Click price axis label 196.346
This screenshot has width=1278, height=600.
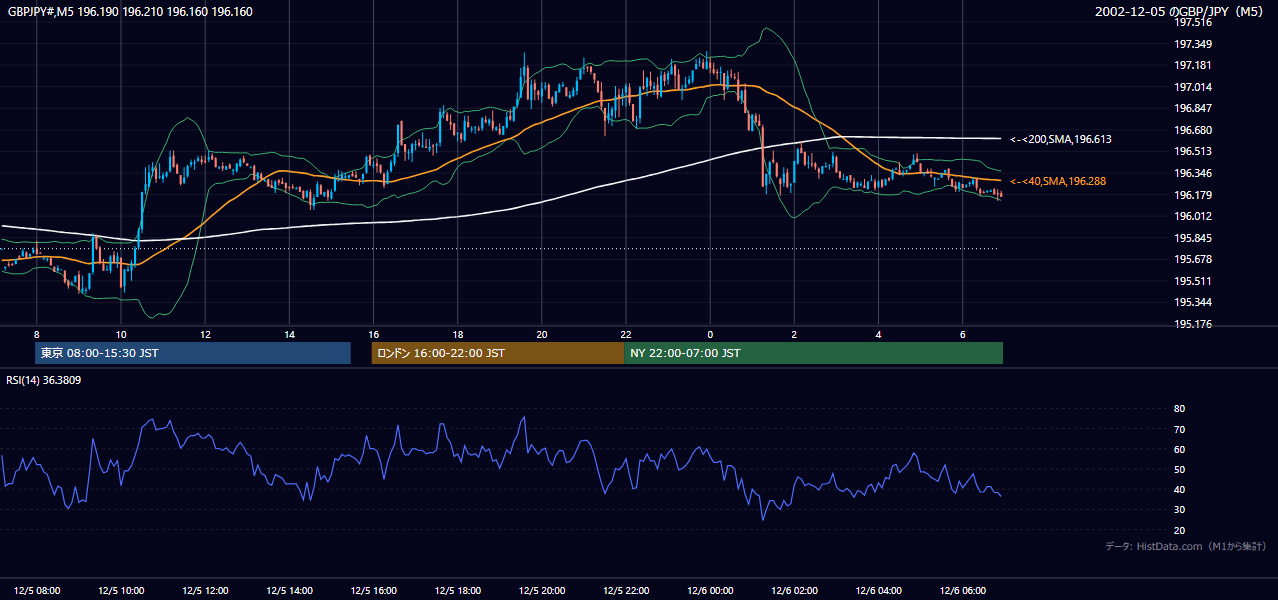(1191, 173)
